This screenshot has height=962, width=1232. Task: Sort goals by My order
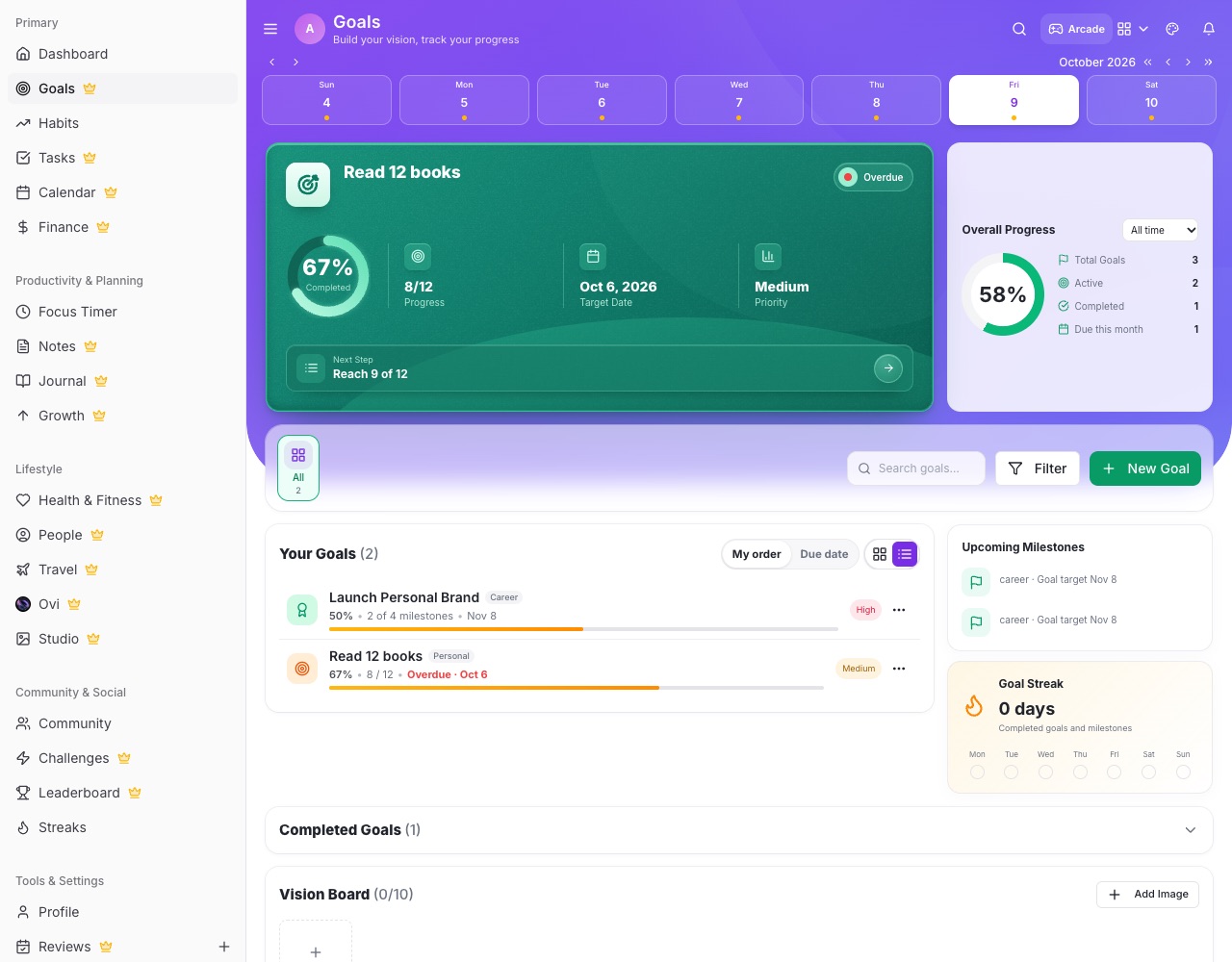point(757,554)
